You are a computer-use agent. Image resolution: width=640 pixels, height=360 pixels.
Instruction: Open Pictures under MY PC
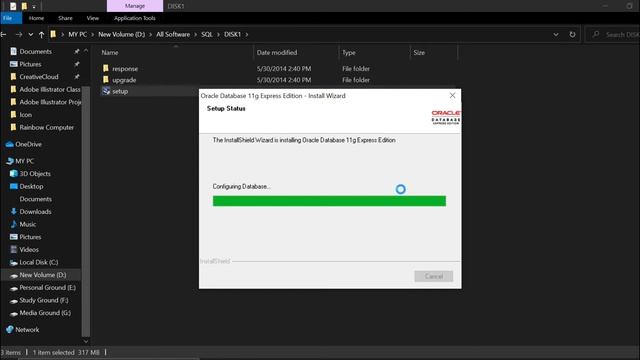(x=30, y=237)
